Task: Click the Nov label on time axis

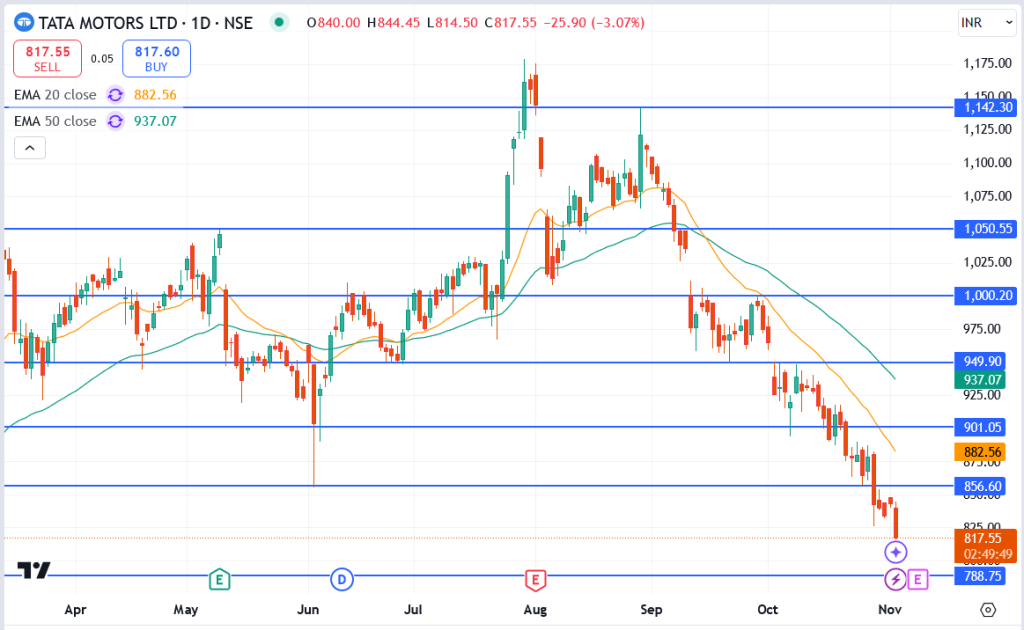Action: [889, 610]
